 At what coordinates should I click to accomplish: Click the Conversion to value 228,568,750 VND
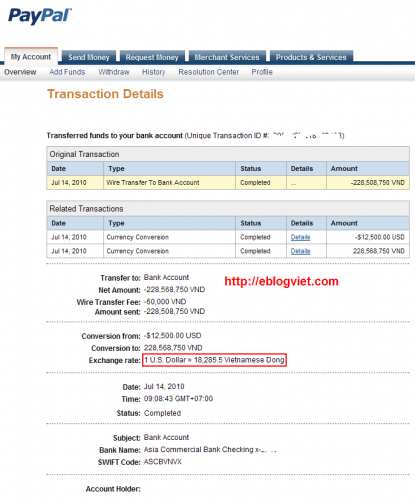point(173,348)
